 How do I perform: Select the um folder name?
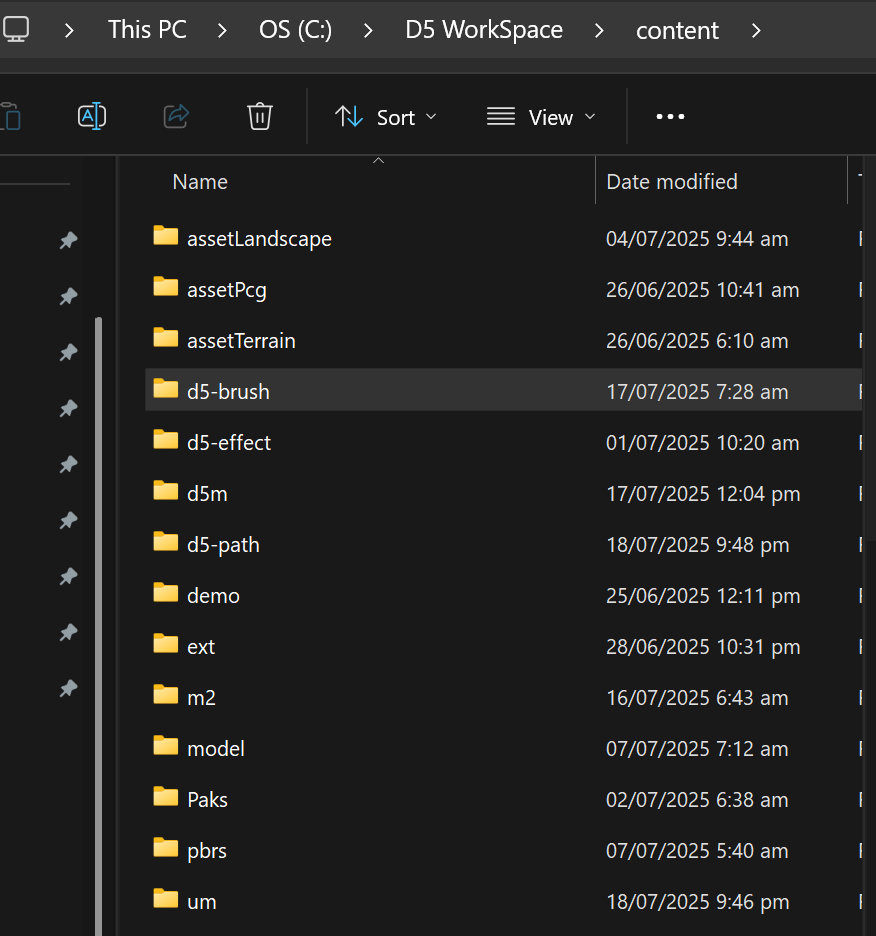point(202,903)
